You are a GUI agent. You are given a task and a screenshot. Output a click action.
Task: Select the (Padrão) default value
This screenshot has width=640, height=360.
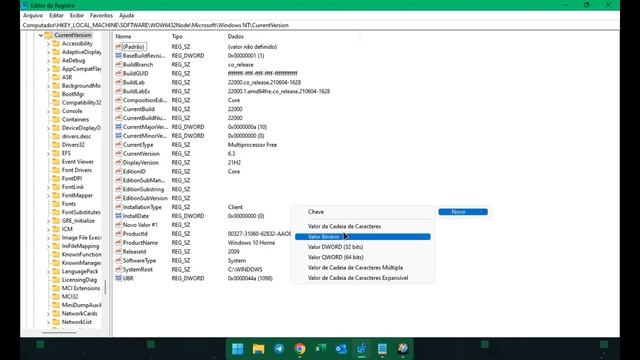133,47
